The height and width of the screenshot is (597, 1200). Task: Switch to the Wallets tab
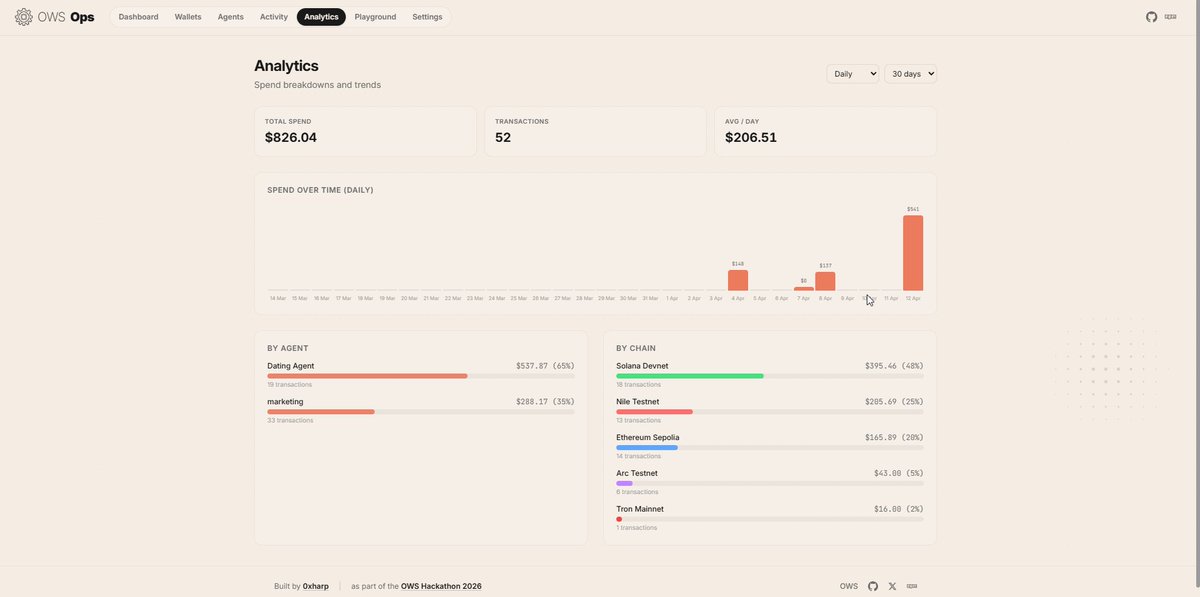(x=188, y=17)
